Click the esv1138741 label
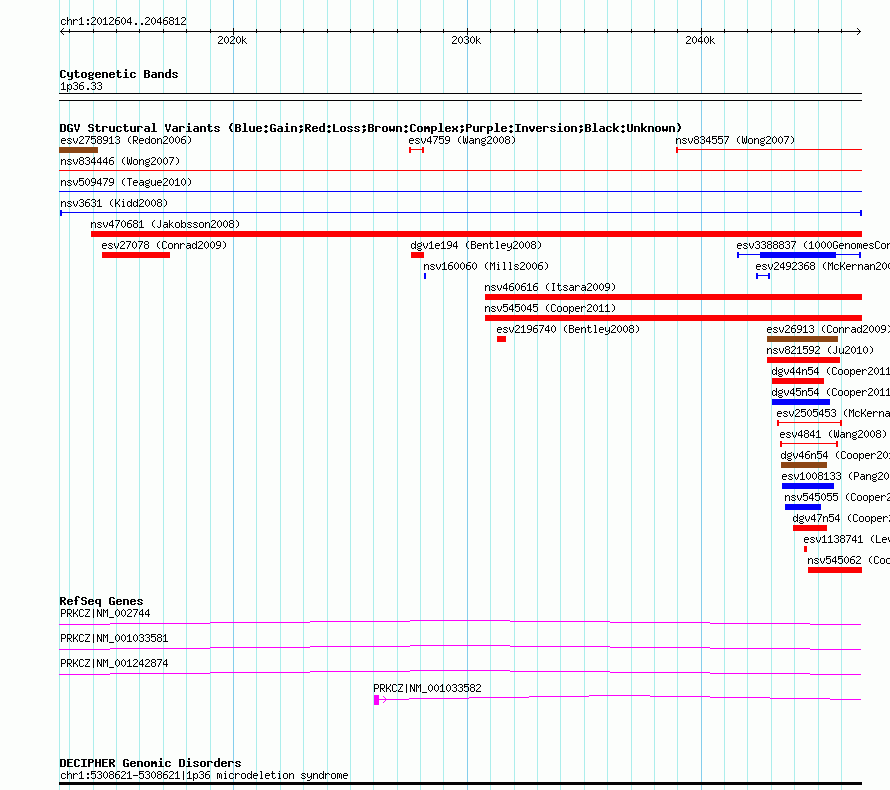 coord(846,539)
